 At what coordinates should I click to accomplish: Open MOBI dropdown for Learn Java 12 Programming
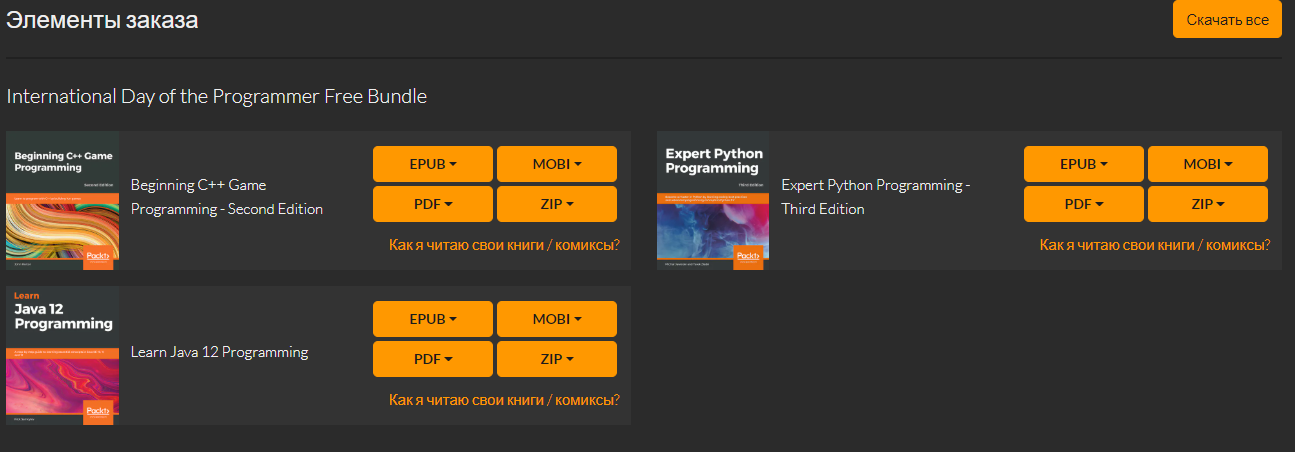[x=557, y=319]
